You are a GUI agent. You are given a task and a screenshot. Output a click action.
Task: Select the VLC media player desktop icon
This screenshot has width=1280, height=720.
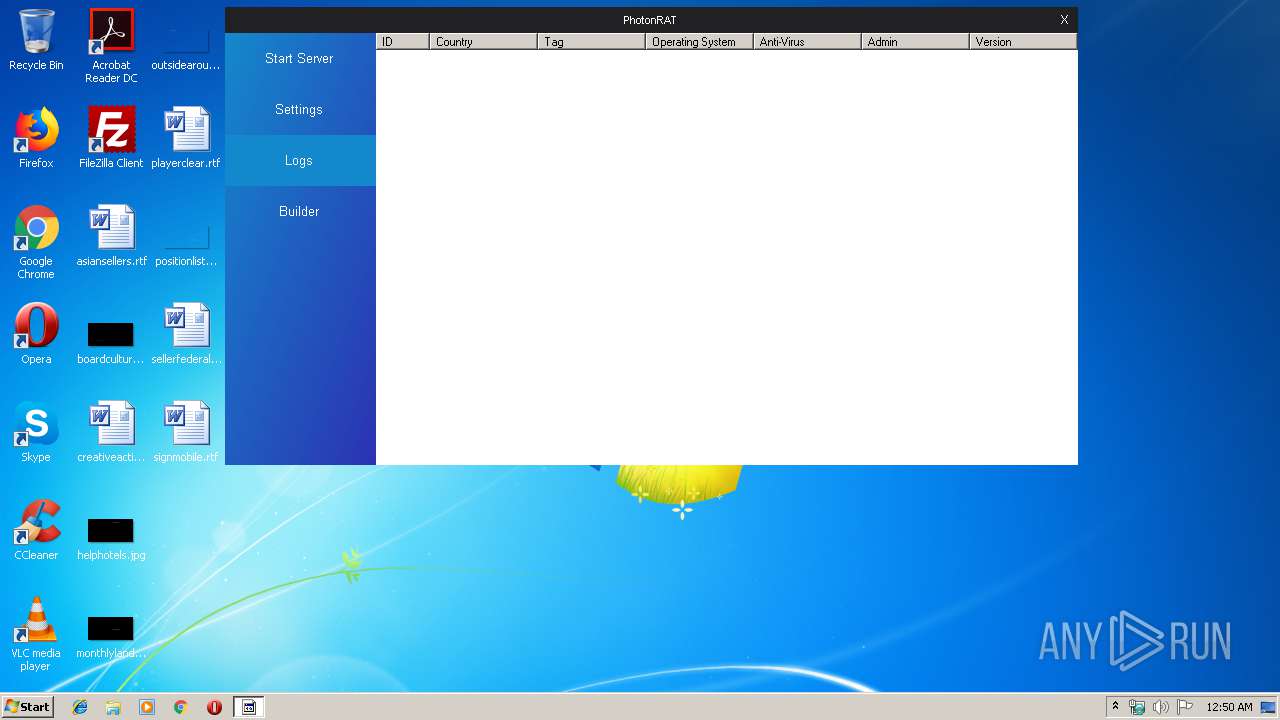point(36,634)
